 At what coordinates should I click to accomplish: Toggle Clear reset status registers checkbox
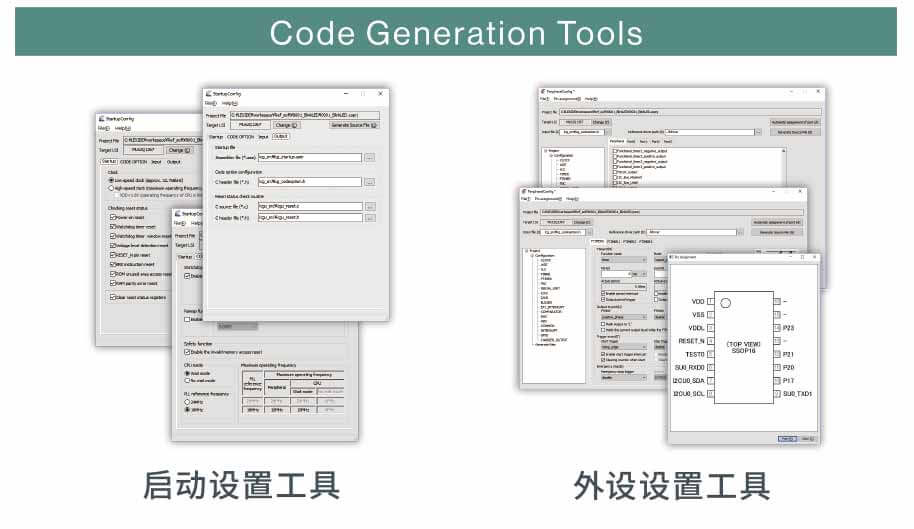[x=111, y=296]
